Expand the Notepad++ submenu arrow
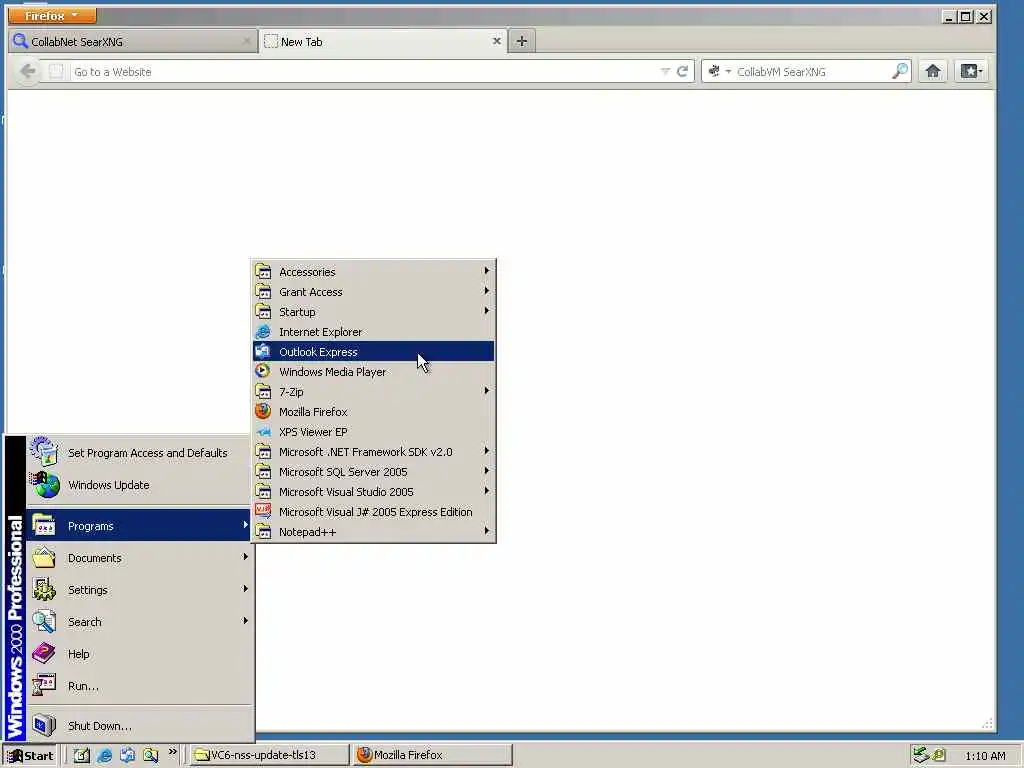Viewport: 1024px width, 768px height. click(487, 530)
